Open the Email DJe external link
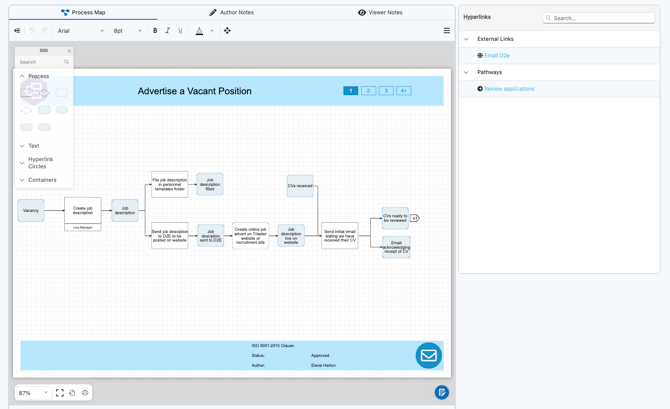The height and width of the screenshot is (409, 670). [497, 56]
